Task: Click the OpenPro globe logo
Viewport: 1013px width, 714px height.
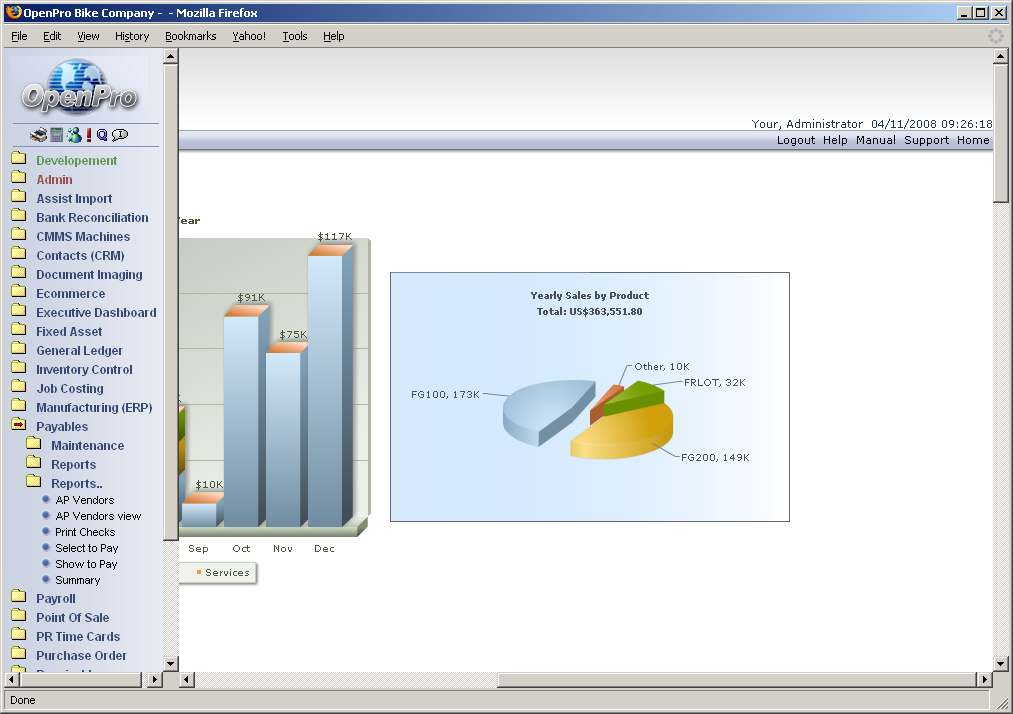Action: pyautogui.click(x=79, y=87)
